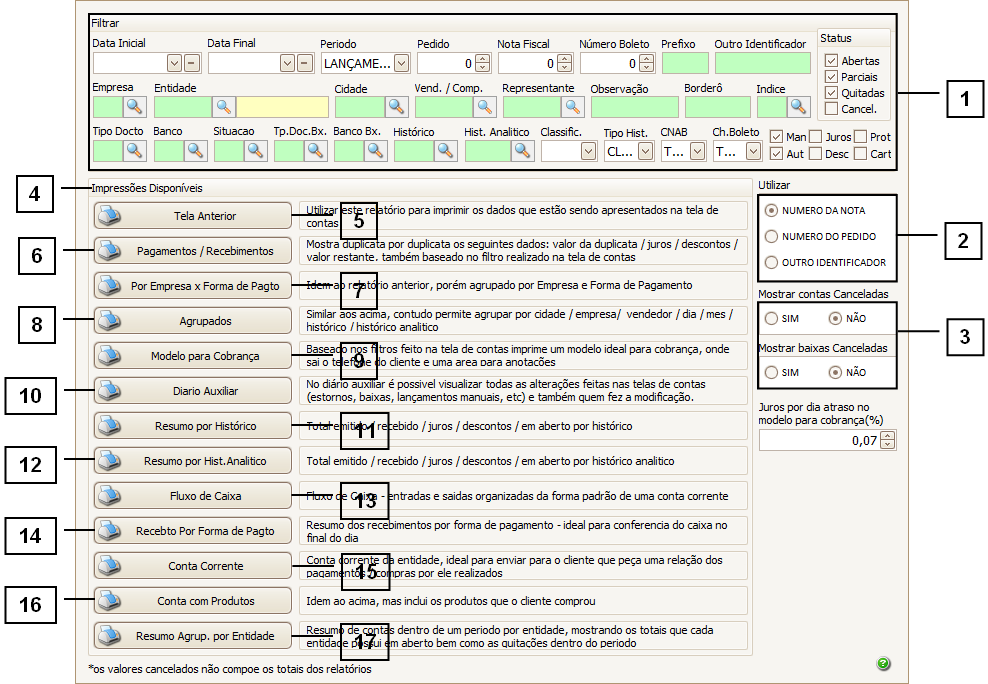Expand the Periodo dropdown
Image resolution: width=988 pixels, height=684 pixels.
[401, 63]
